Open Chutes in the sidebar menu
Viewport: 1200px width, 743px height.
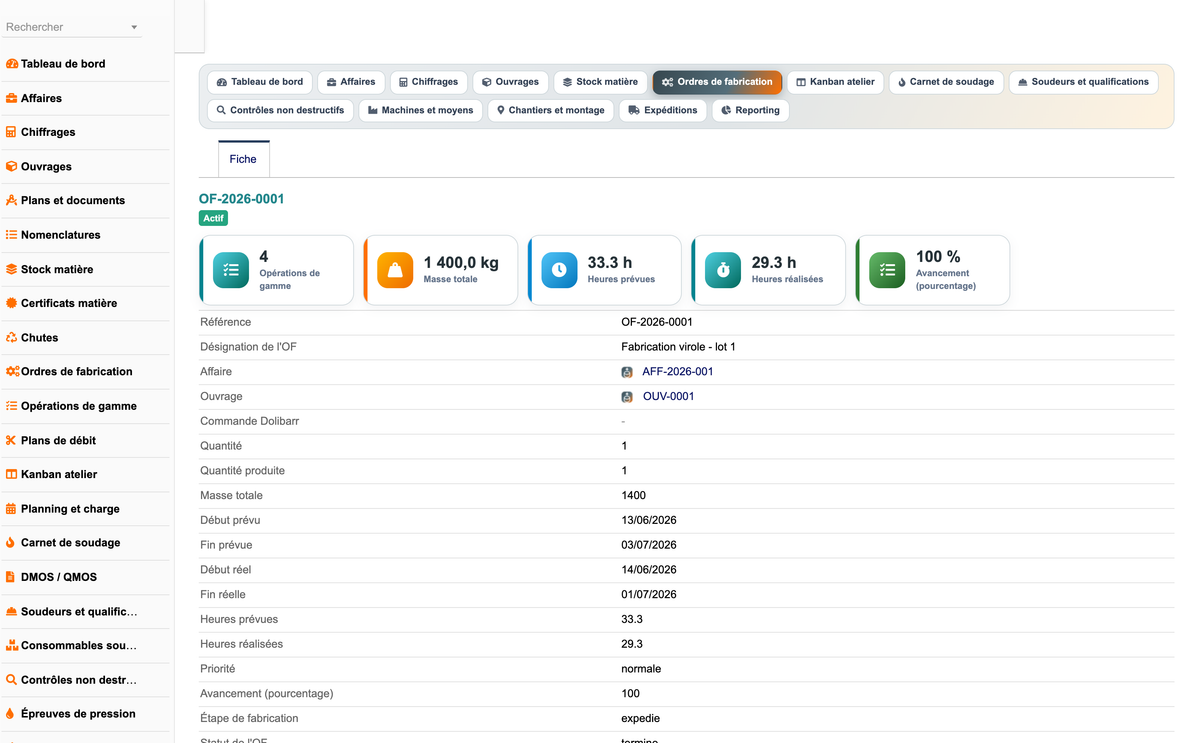click(40, 337)
